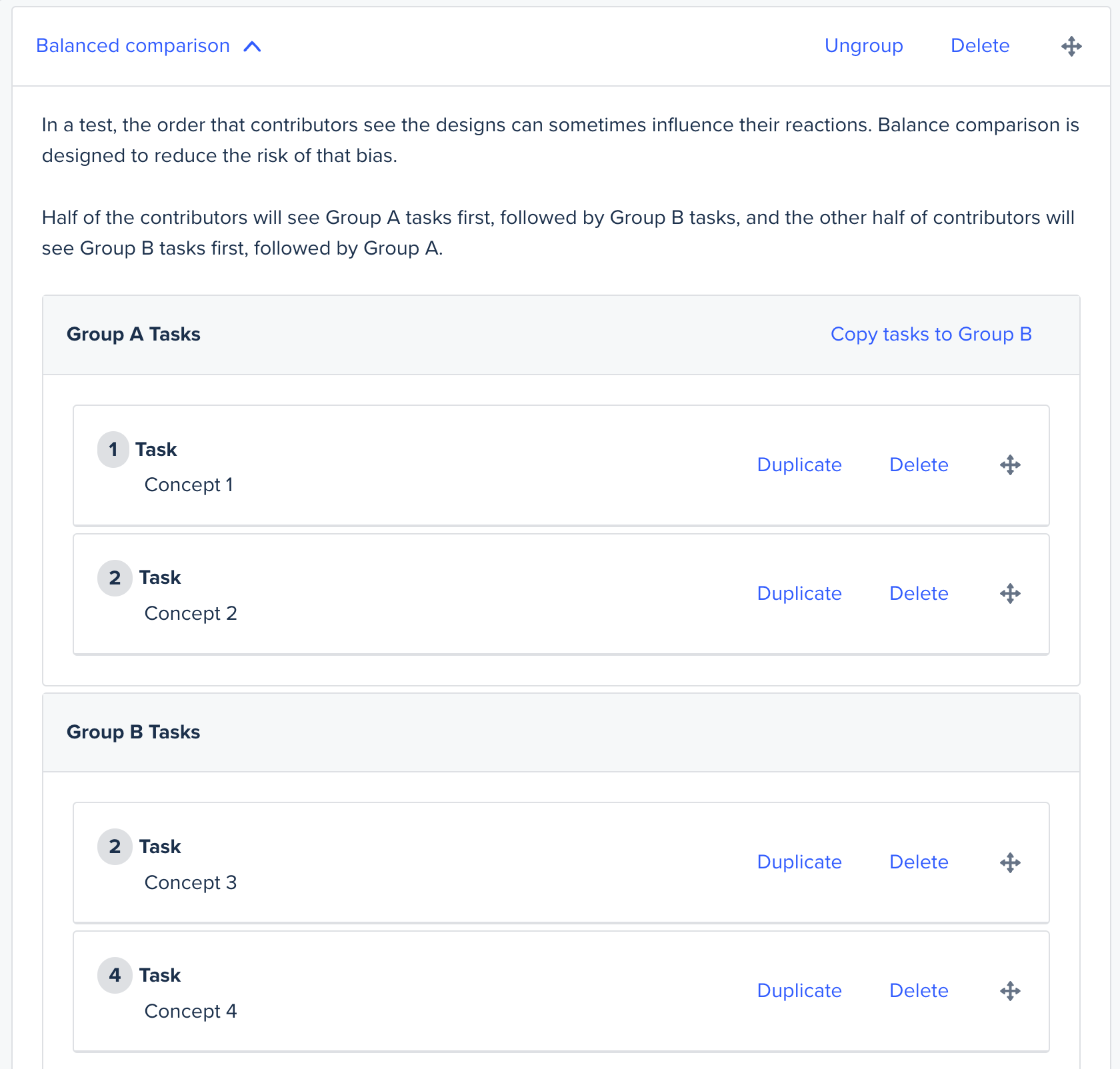The image size is (1120, 1069).
Task: Click the move handle beside Delete in header
Action: [1071, 45]
